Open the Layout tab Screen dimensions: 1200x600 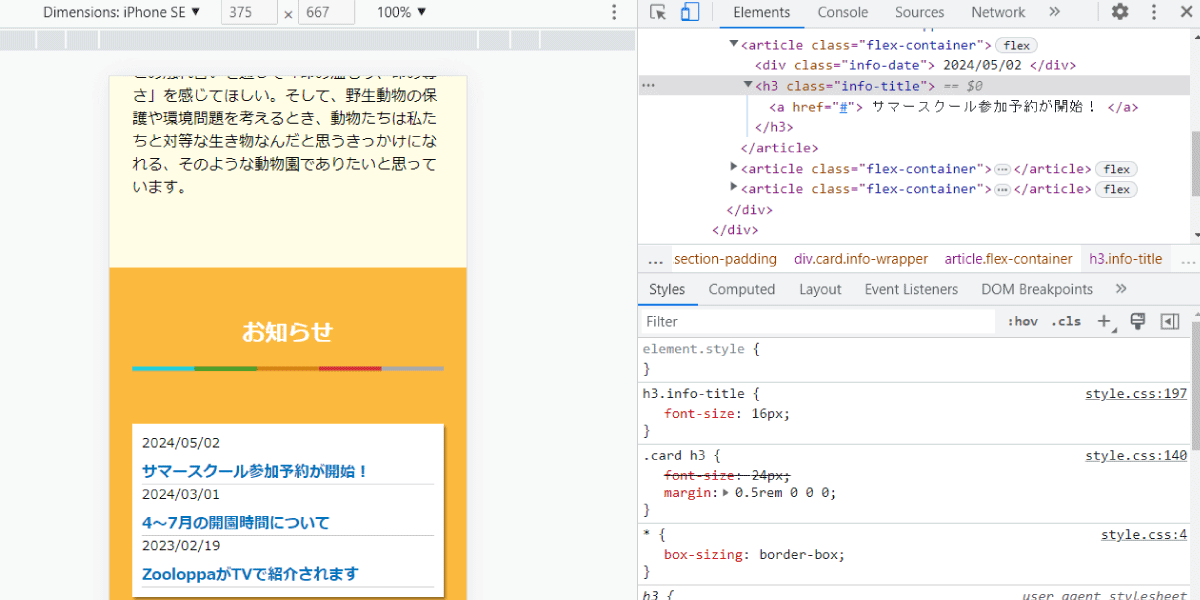pos(820,289)
